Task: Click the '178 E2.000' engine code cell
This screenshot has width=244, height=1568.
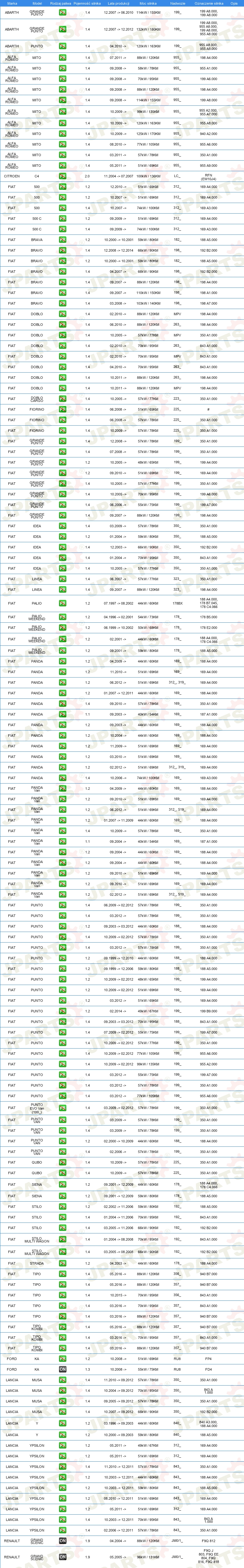Action: (x=209, y=628)
